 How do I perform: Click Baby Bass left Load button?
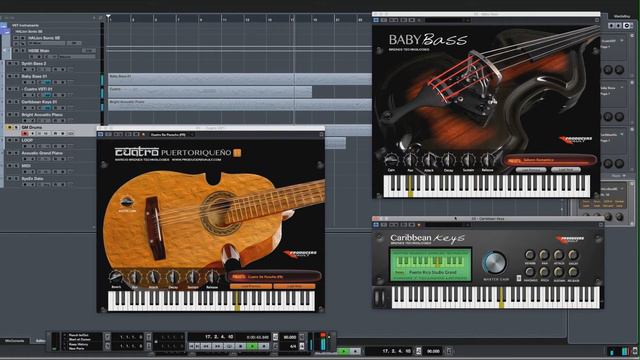click(531, 169)
